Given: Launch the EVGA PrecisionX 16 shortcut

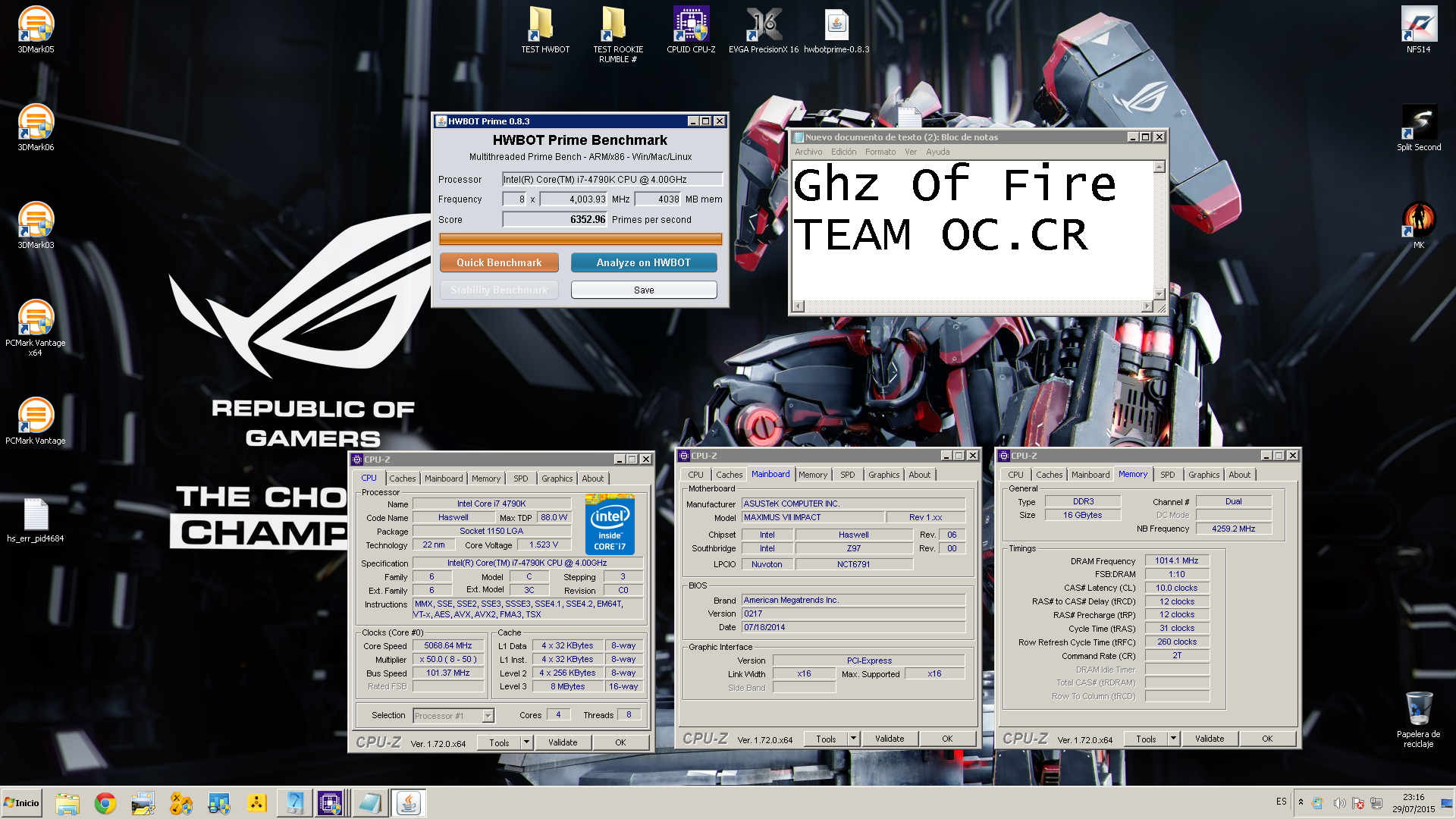Looking at the screenshot, I should tap(763, 29).
